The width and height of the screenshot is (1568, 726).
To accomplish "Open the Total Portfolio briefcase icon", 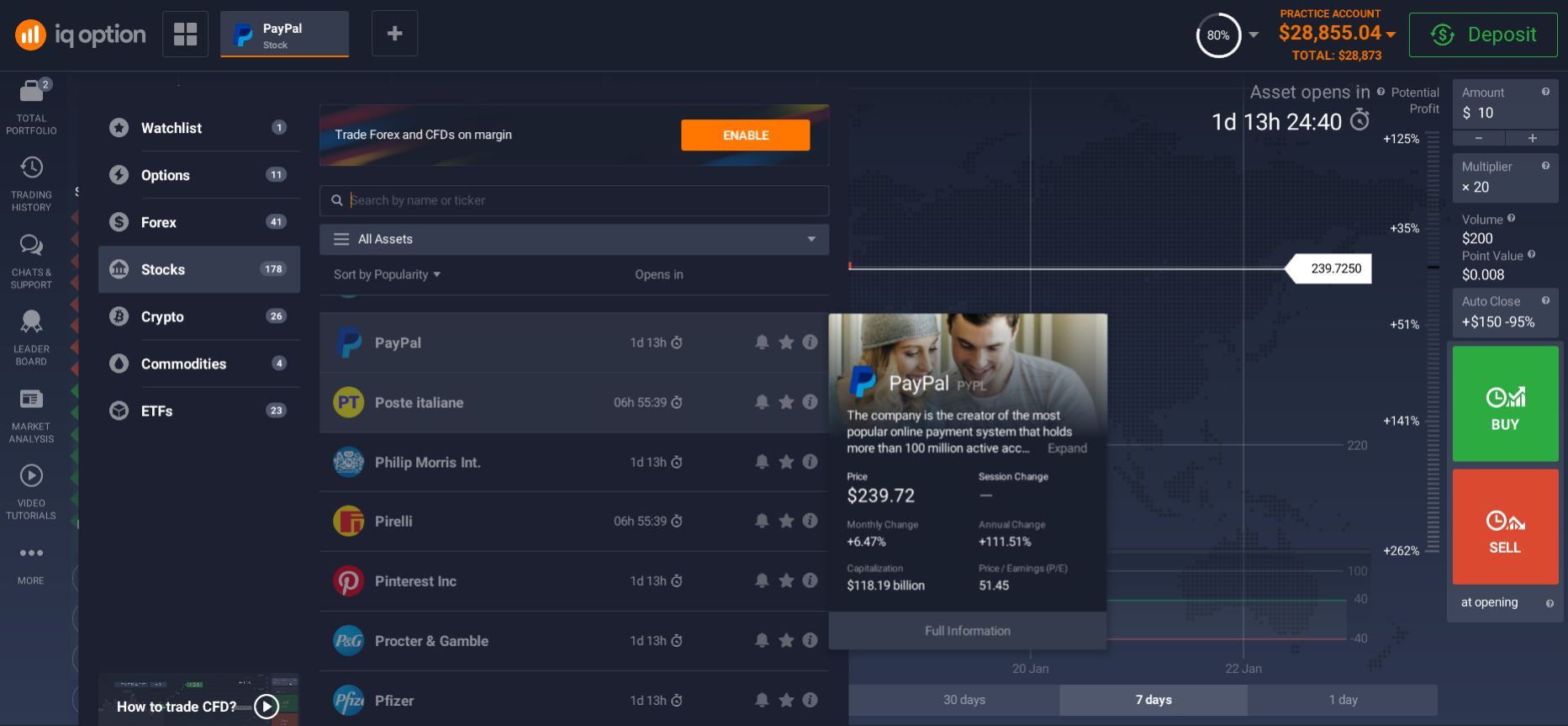I will [31, 91].
